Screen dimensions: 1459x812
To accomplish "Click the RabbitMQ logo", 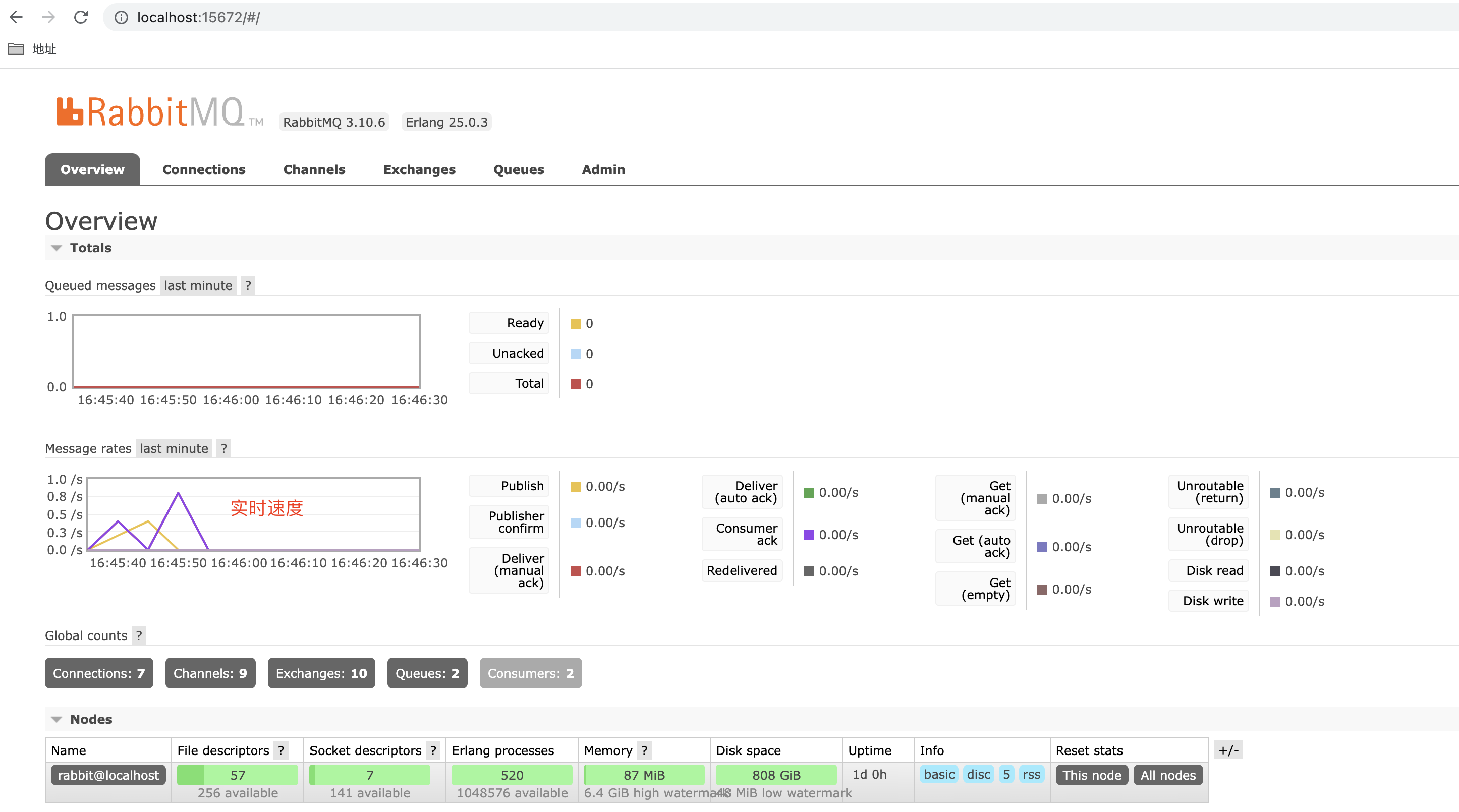I will [160, 112].
